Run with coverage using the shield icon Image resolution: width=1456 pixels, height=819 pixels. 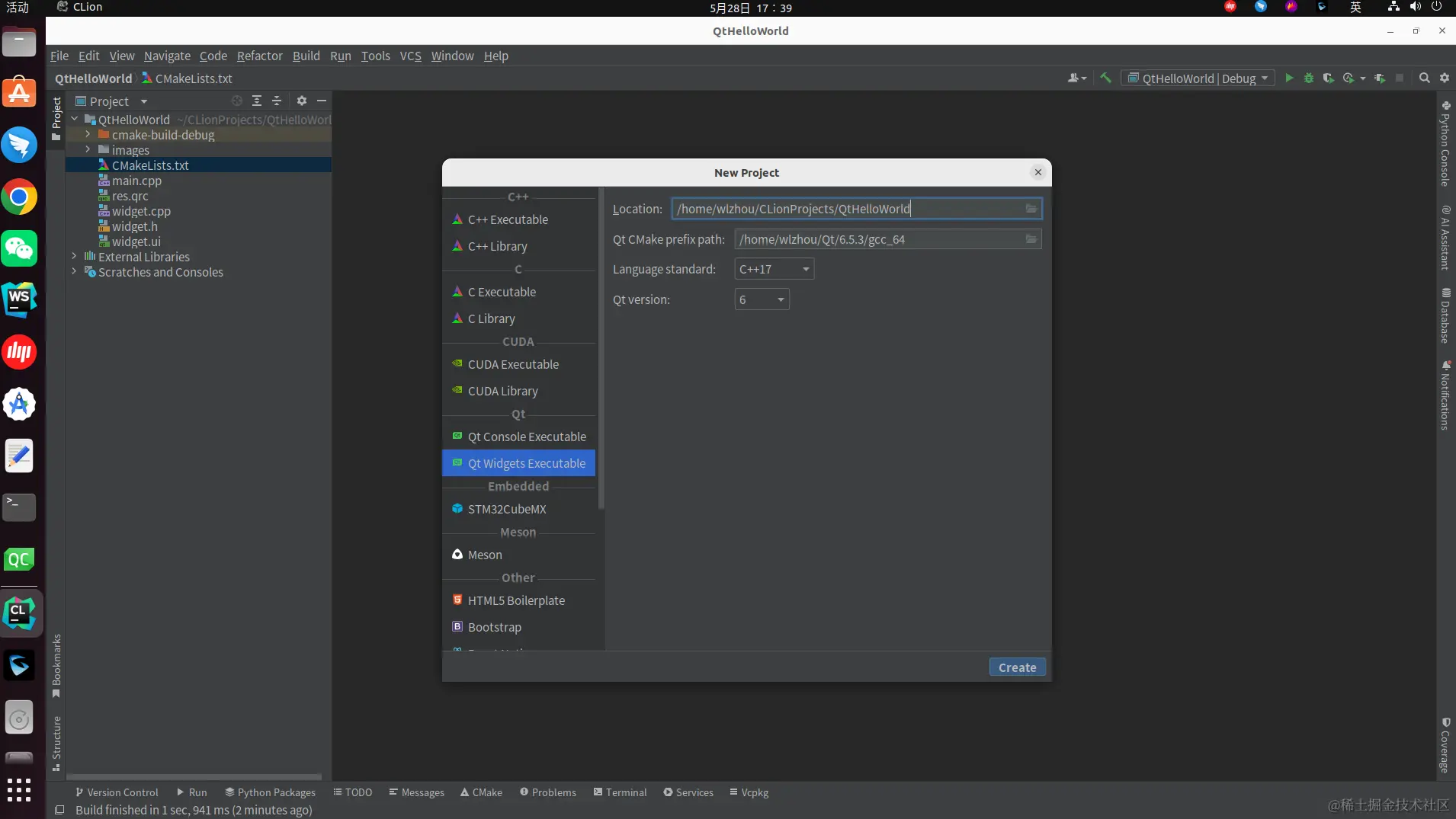(x=1329, y=78)
